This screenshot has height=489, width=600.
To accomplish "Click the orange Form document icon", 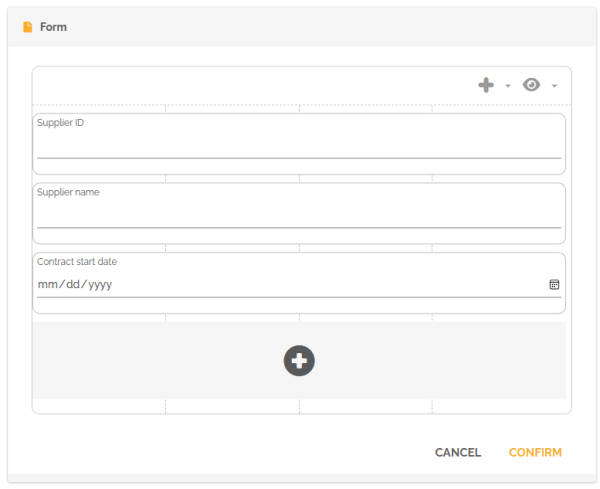I will (x=27, y=27).
